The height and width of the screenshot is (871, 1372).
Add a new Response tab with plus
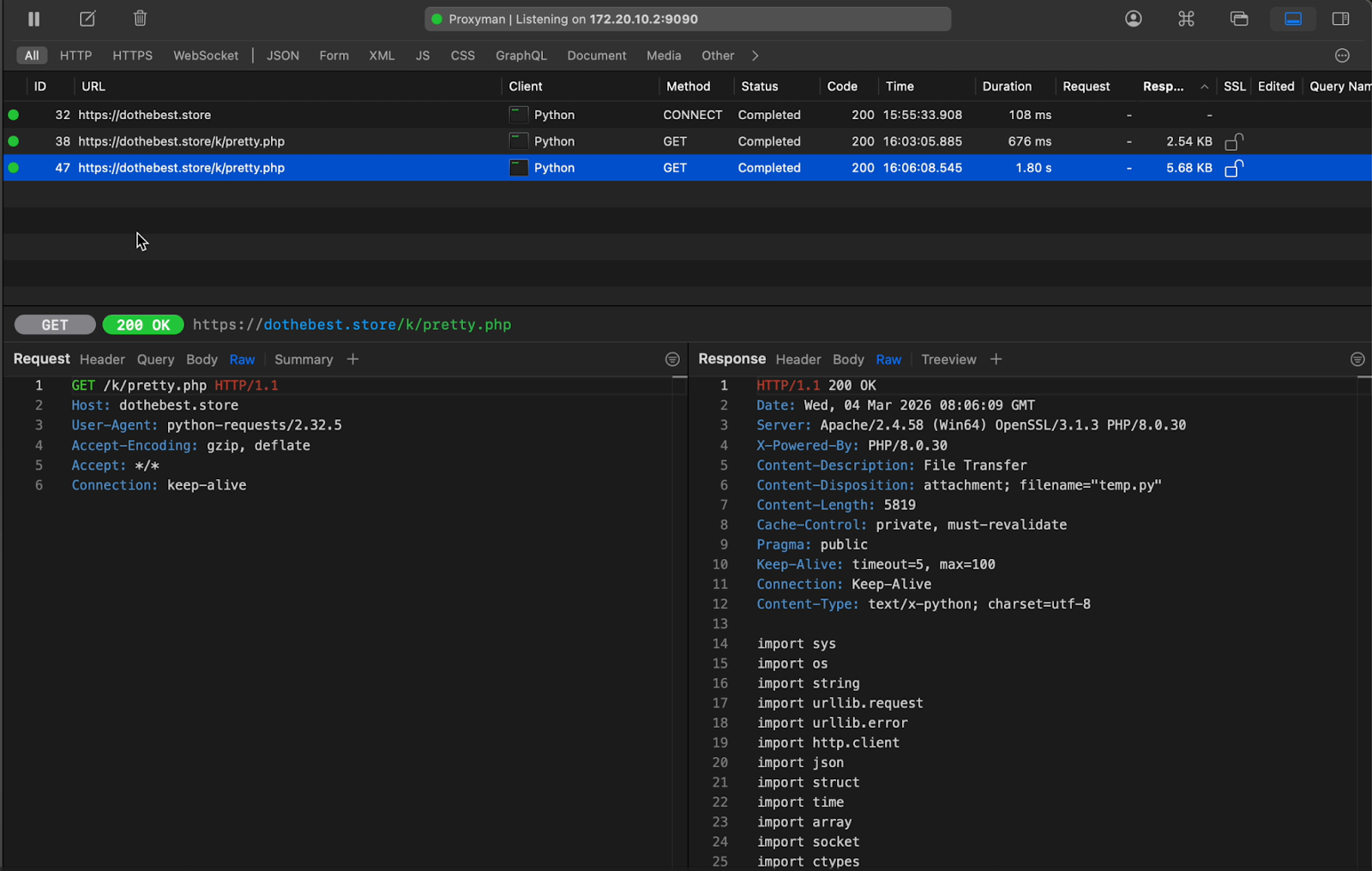point(996,359)
